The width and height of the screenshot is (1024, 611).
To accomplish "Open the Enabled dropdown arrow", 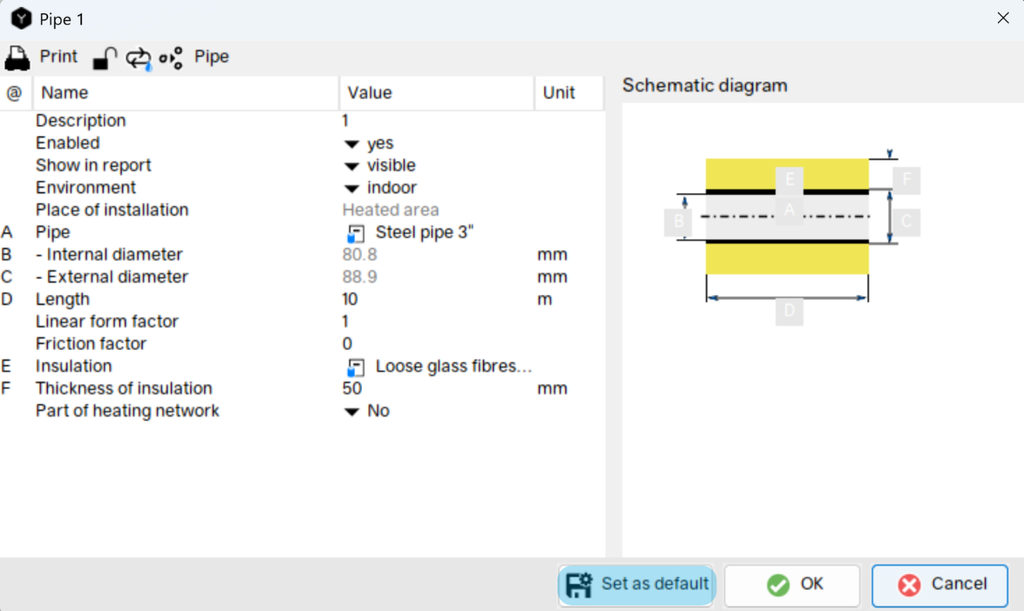I will pos(351,144).
